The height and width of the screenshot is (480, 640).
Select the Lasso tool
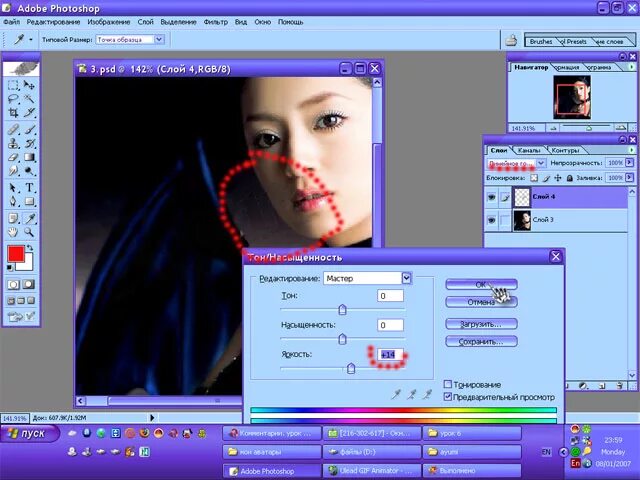point(13,99)
